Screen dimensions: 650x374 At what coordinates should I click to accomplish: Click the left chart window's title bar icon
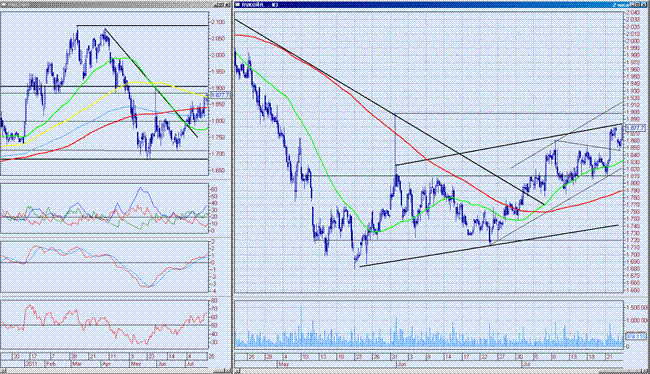pos(3,5)
